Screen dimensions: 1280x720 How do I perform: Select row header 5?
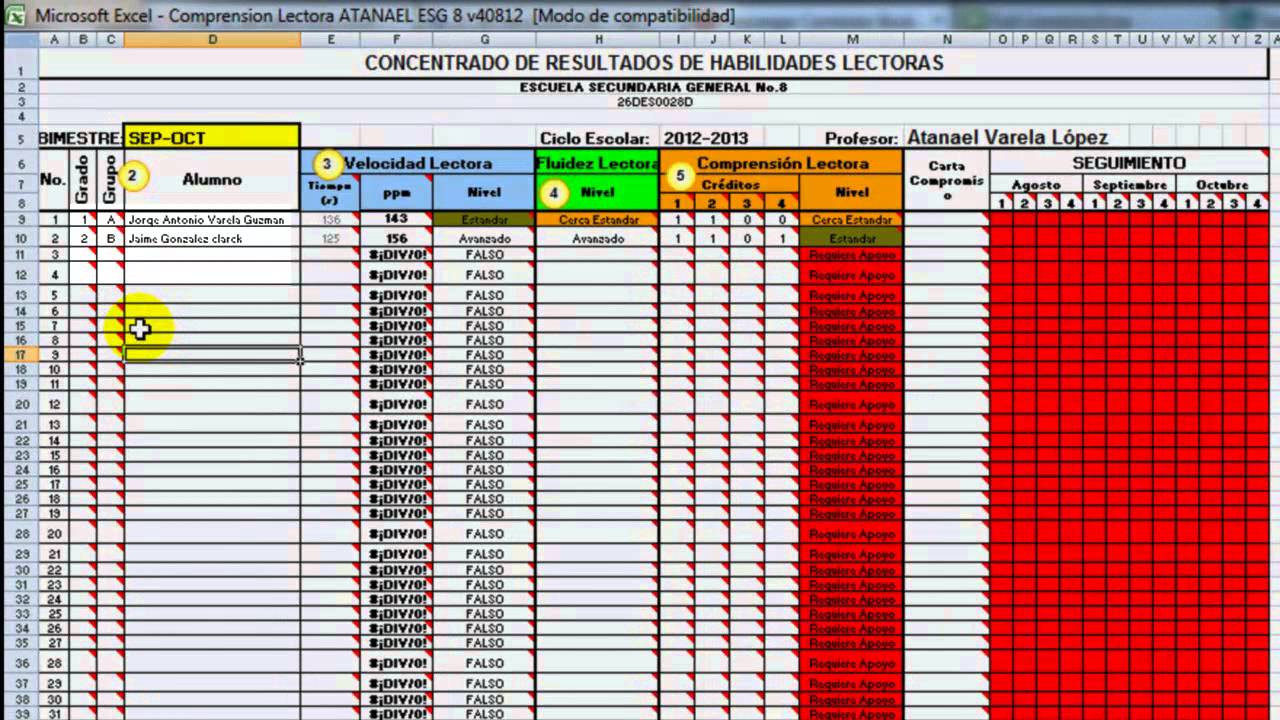point(21,138)
